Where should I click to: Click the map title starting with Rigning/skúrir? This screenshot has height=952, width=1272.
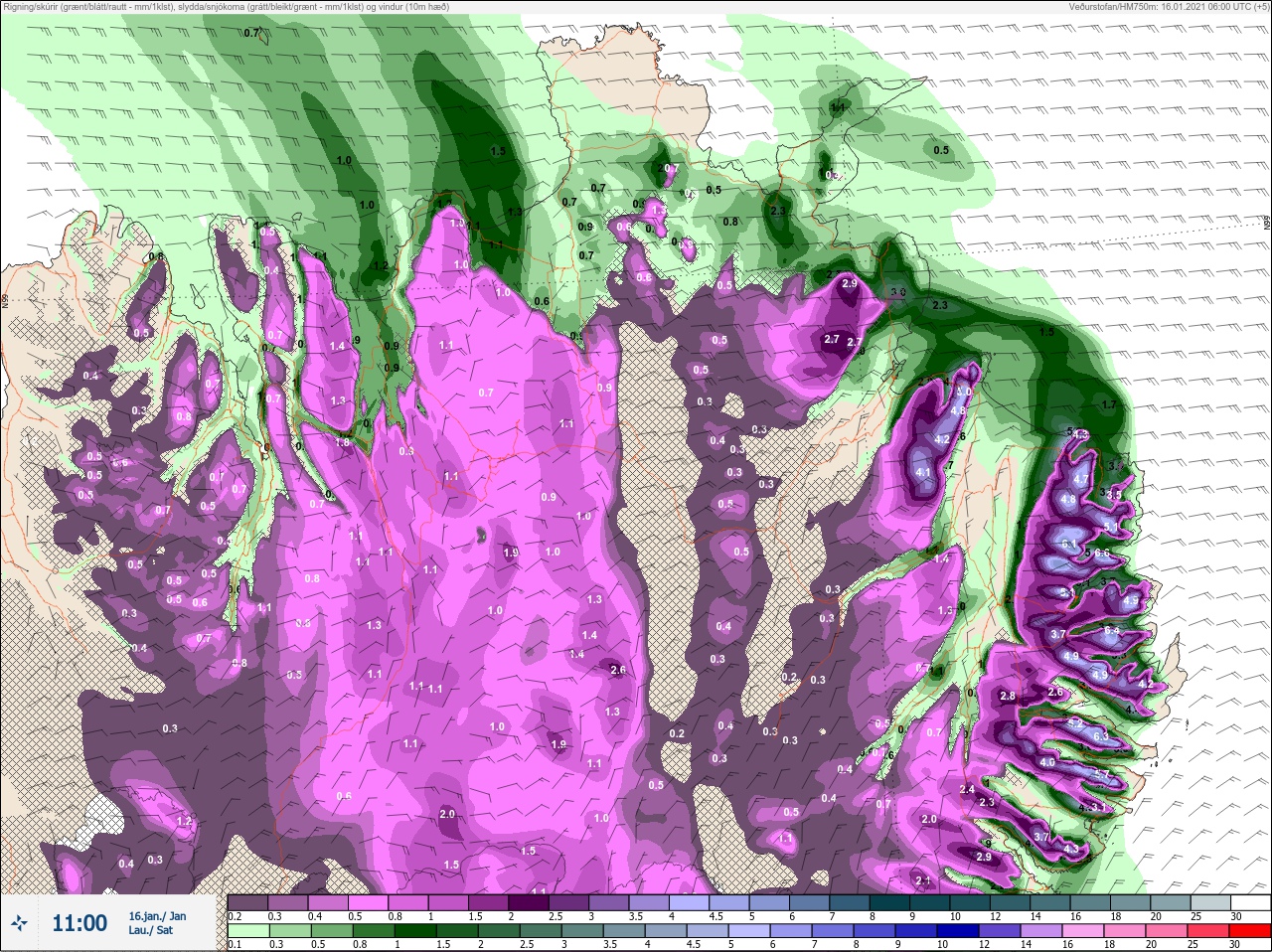pos(227,7)
